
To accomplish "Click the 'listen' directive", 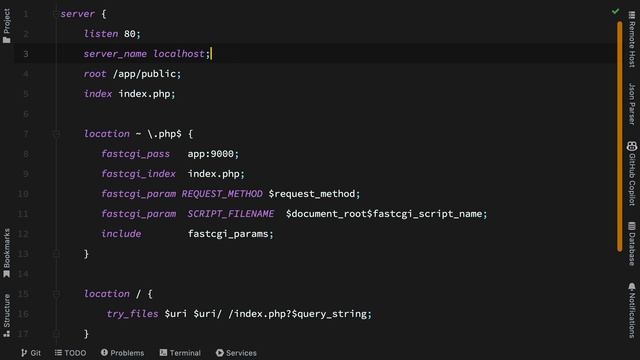I will point(101,34).
